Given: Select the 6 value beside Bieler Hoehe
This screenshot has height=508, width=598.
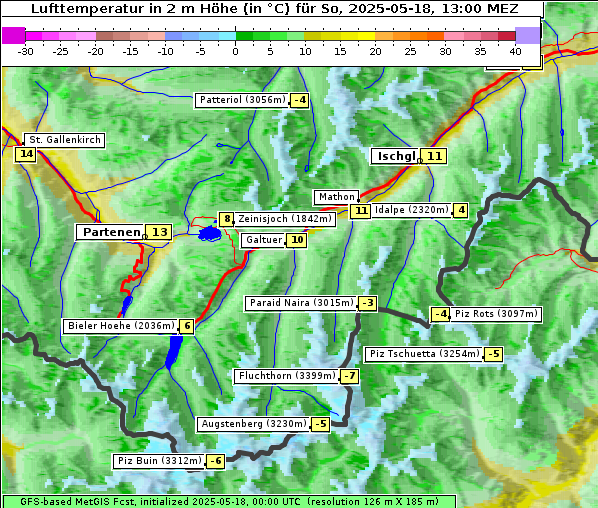Looking at the screenshot, I should (186, 326).
